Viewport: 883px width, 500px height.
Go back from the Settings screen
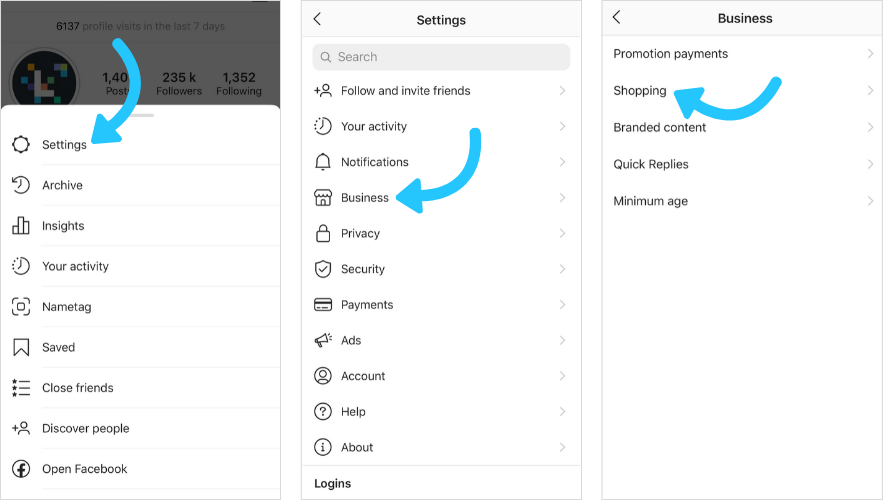(318, 19)
